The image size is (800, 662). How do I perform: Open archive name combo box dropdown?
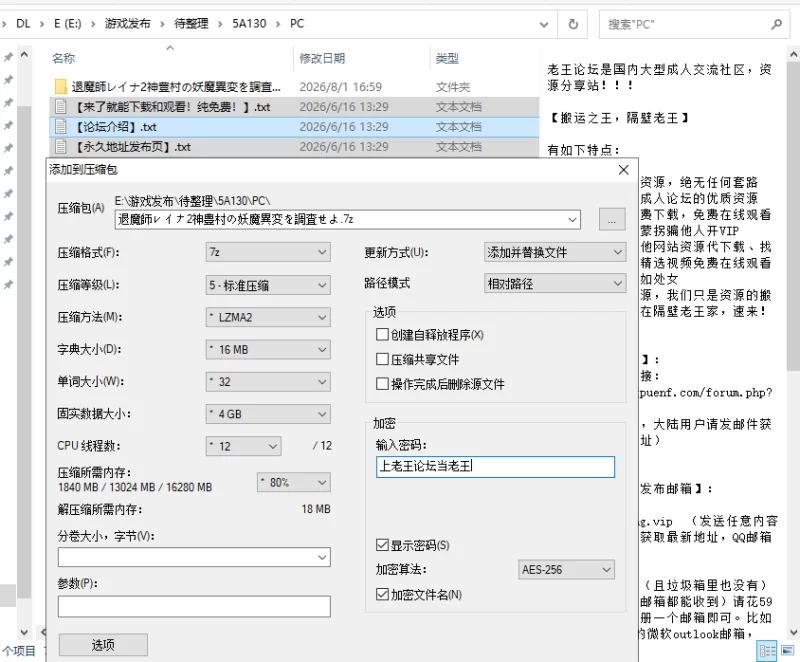click(572, 220)
